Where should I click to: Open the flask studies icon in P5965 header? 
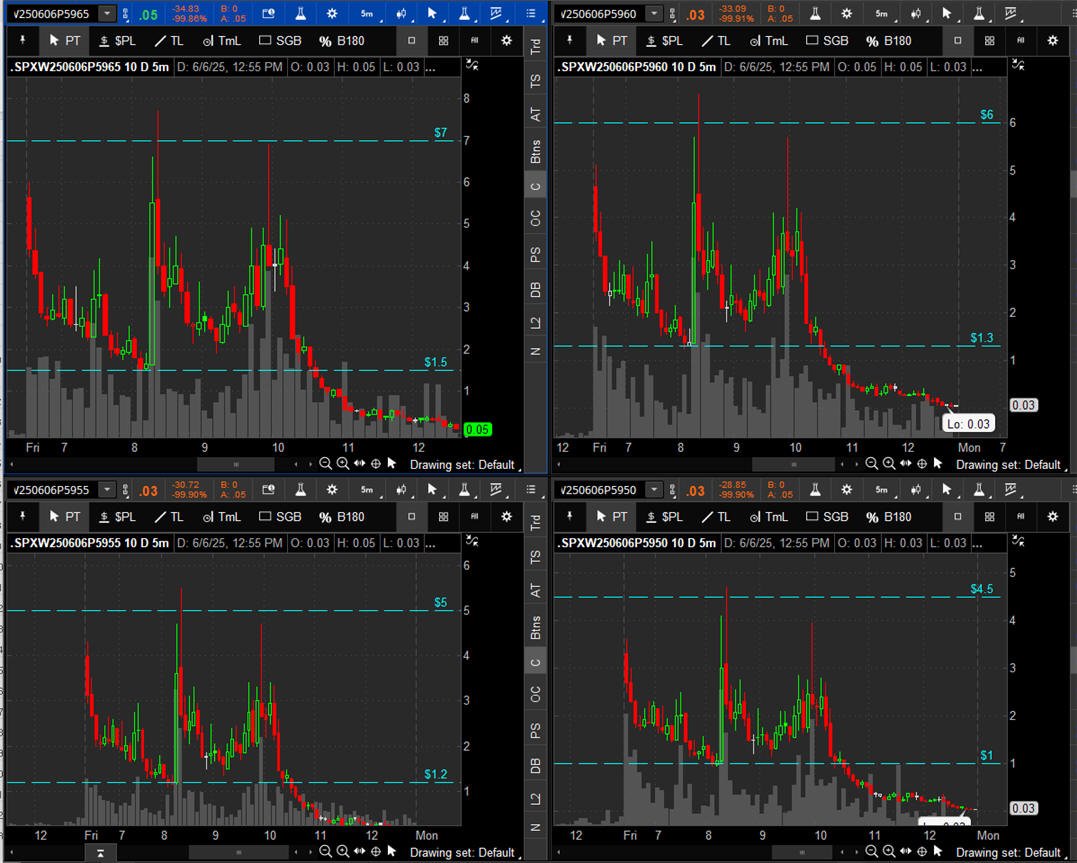pyautogui.click(x=300, y=13)
